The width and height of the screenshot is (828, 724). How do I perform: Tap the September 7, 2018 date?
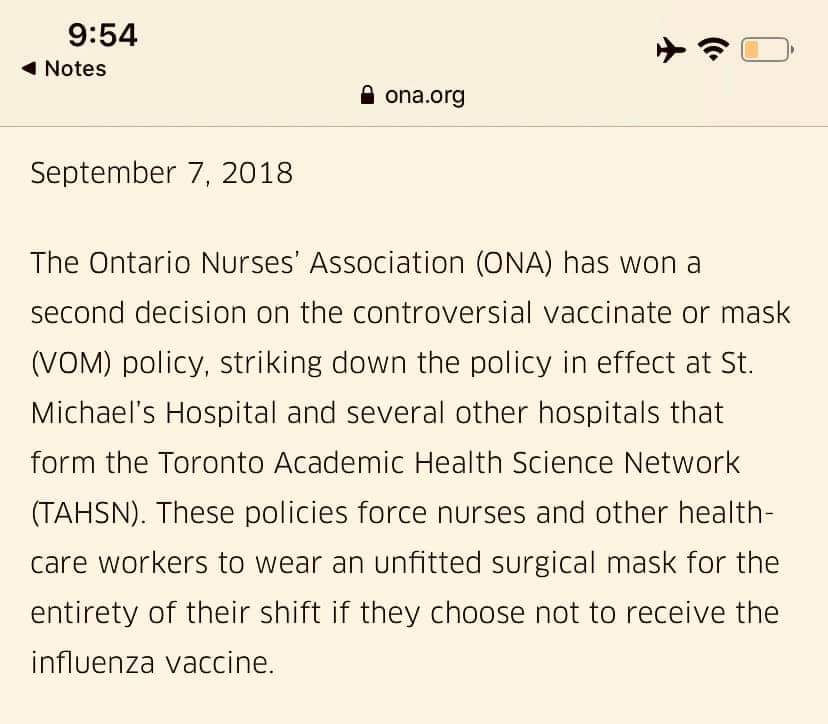[162, 173]
